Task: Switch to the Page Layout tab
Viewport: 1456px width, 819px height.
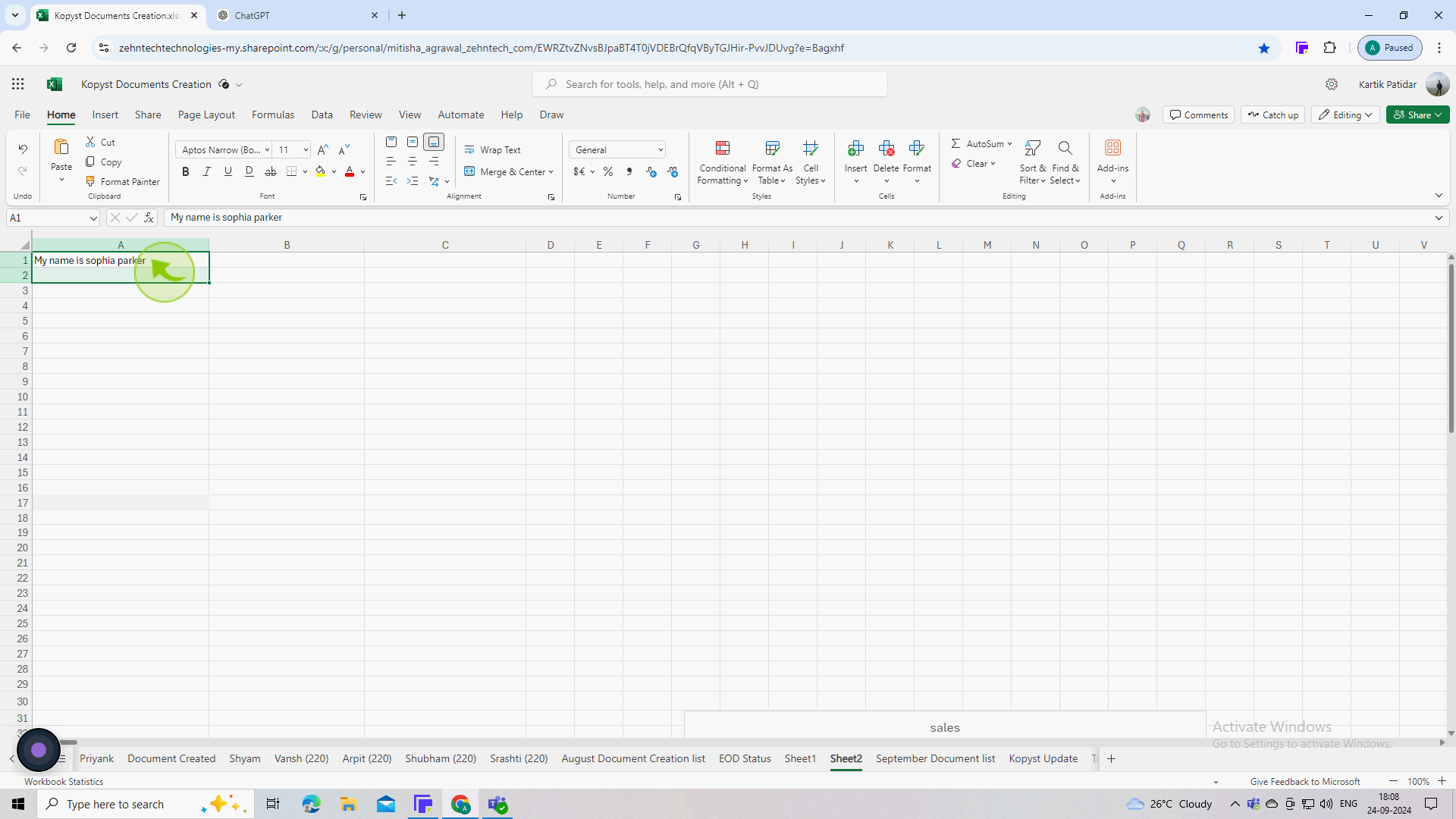Action: [x=206, y=115]
